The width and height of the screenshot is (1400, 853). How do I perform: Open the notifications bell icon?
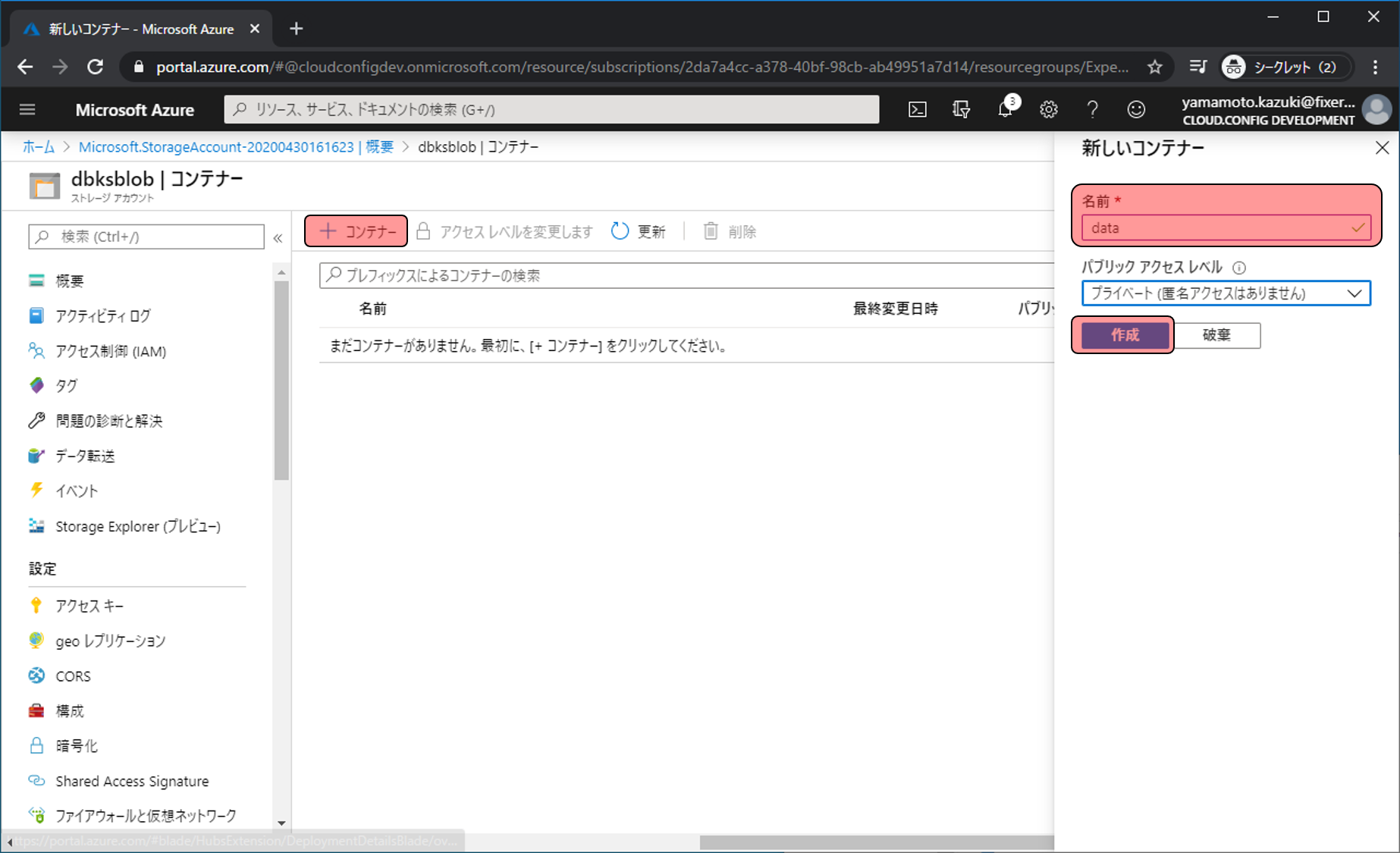pyautogui.click(x=1005, y=110)
